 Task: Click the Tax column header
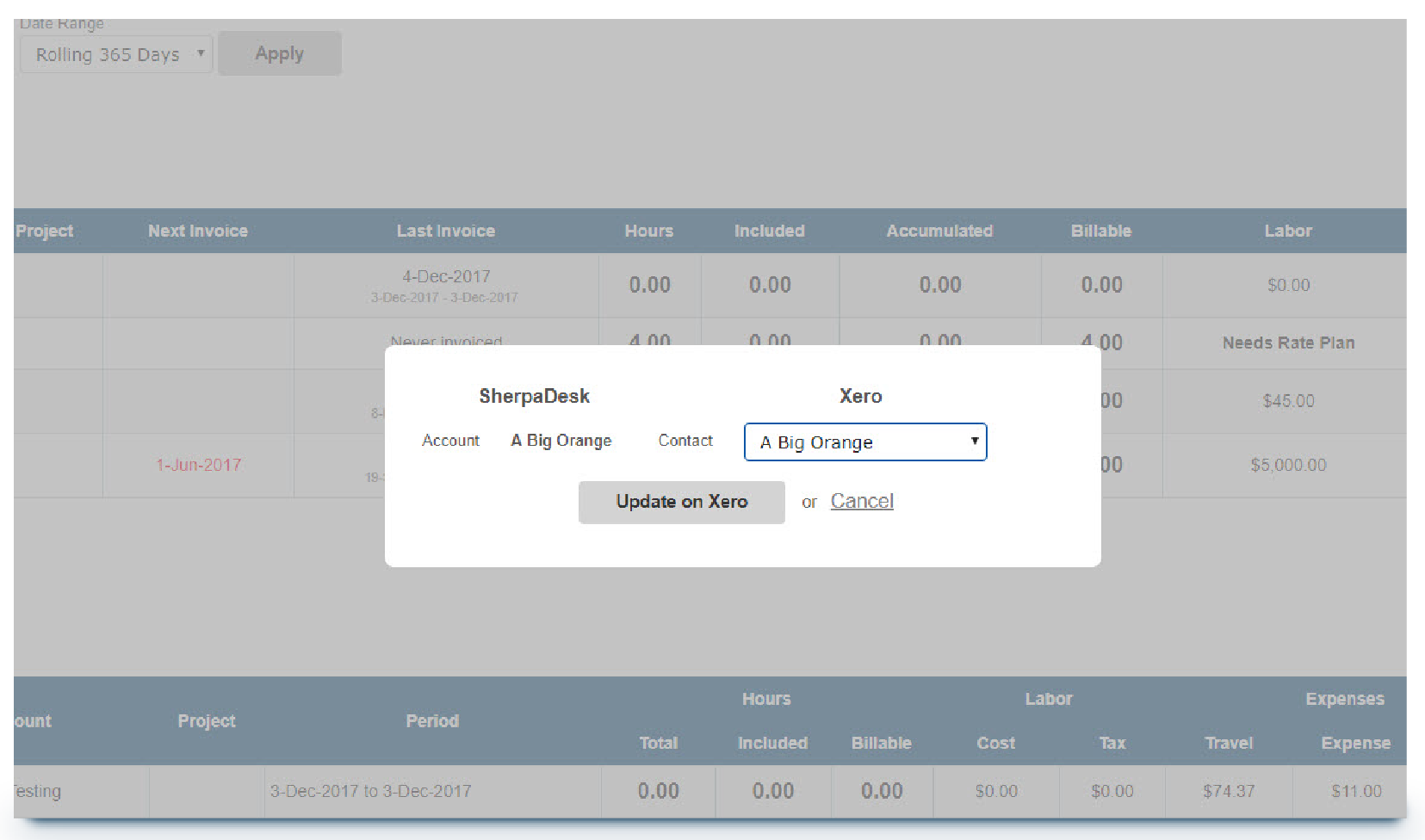tap(1112, 743)
